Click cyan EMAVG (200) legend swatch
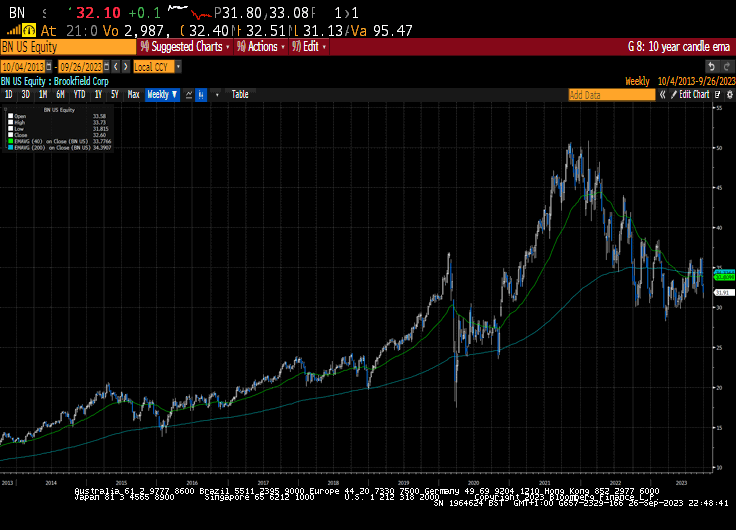The height and width of the screenshot is (530, 736). (x=10, y=147)
